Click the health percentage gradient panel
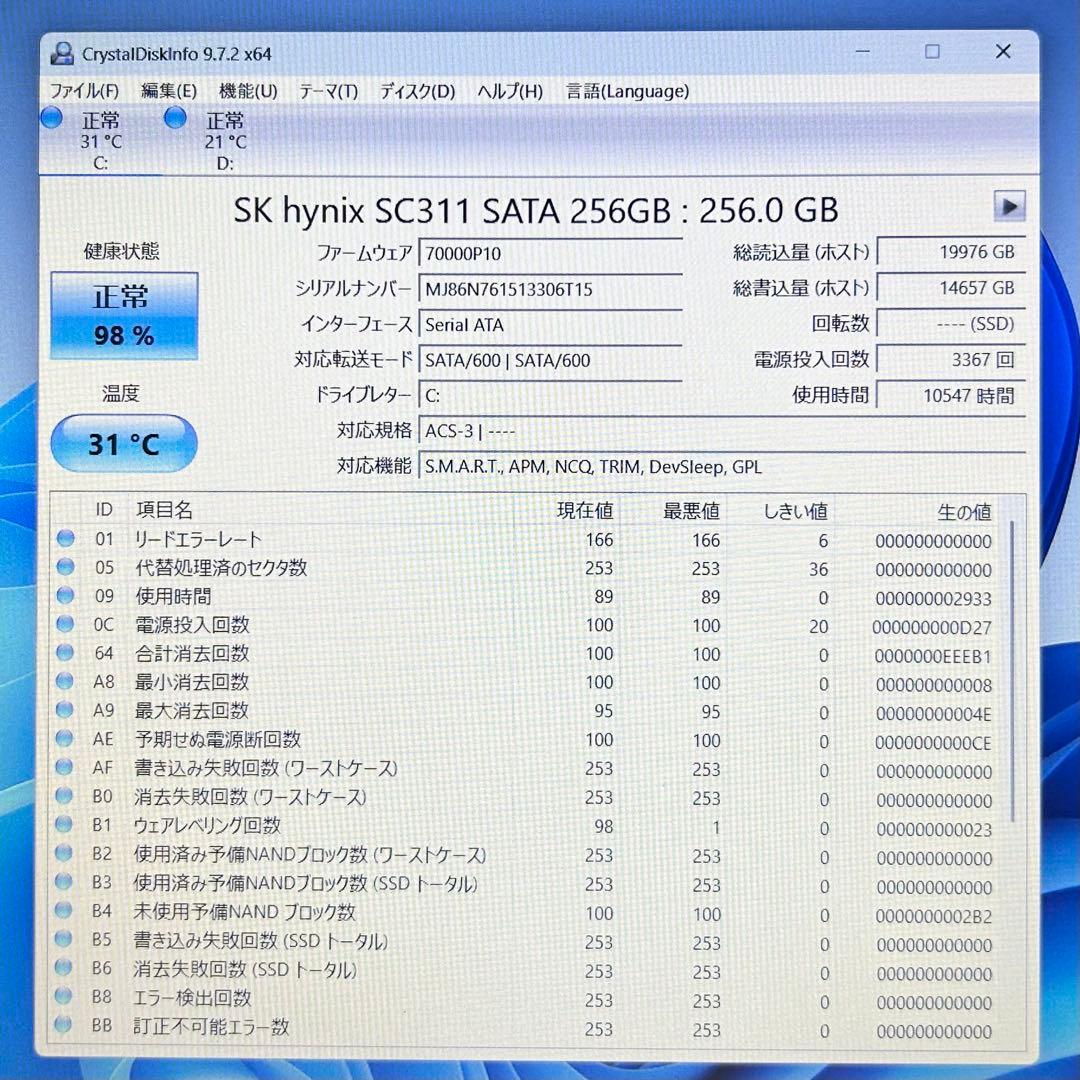The height and width of the screenshot is (1080, 1080). coord(123,315)
